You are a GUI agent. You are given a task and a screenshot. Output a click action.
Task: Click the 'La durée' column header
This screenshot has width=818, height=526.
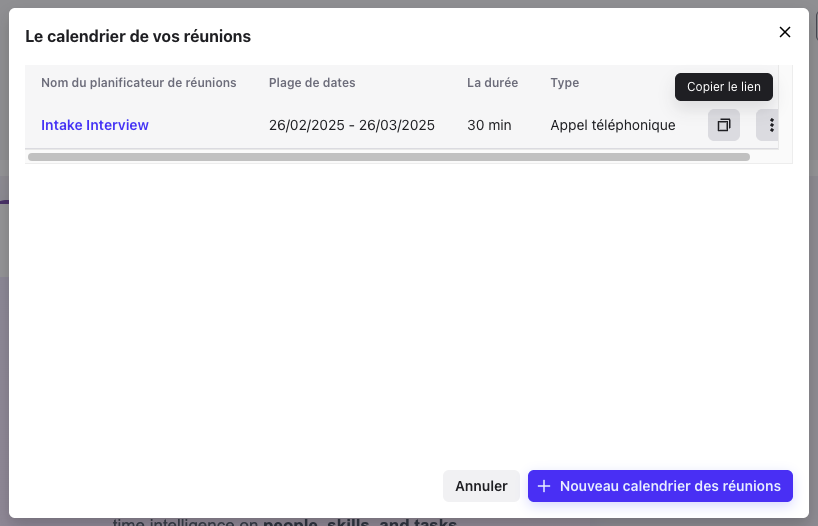[x=492, y=83]
